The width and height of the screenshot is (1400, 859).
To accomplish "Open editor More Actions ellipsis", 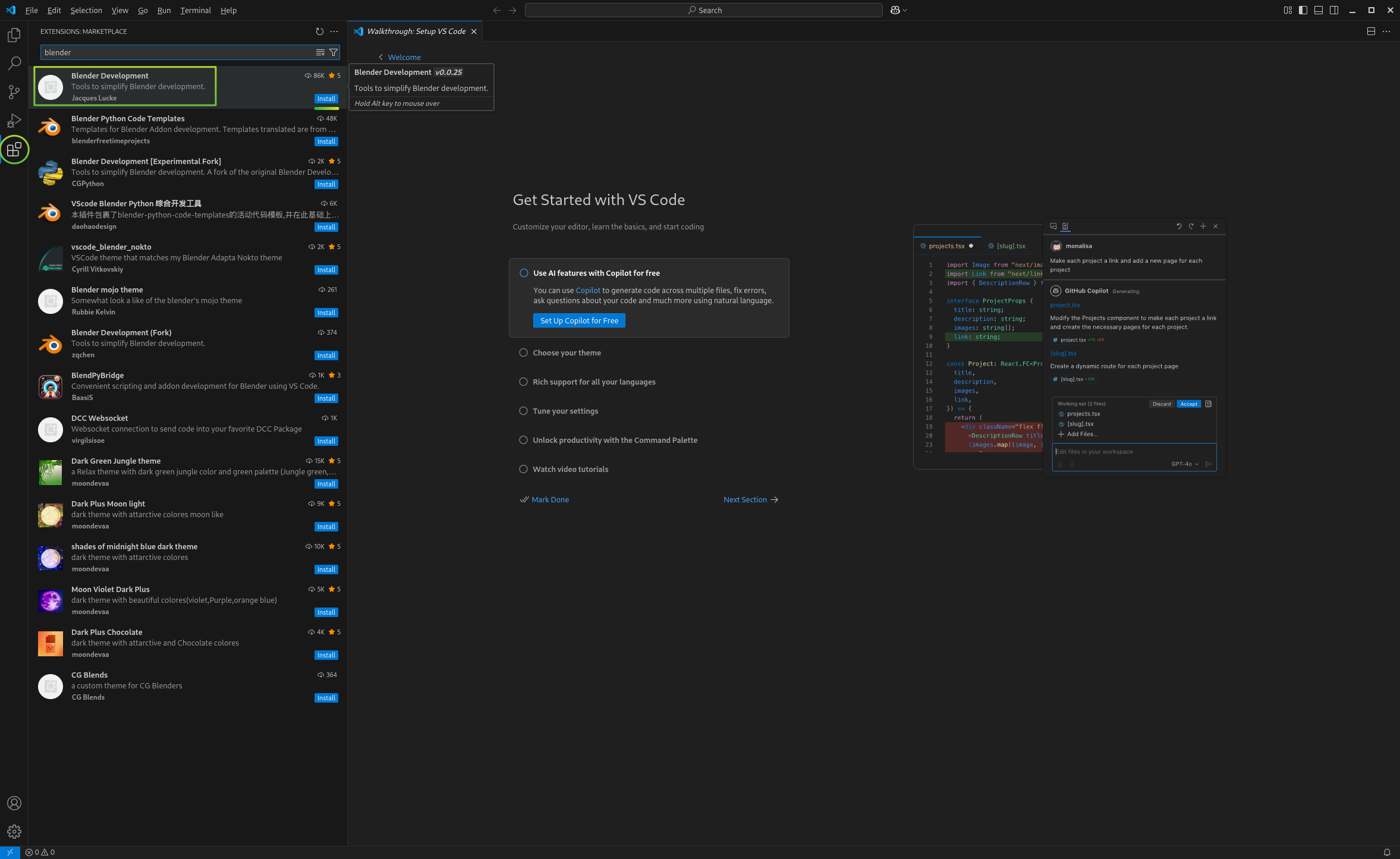I will click(x=1386, y=32).
